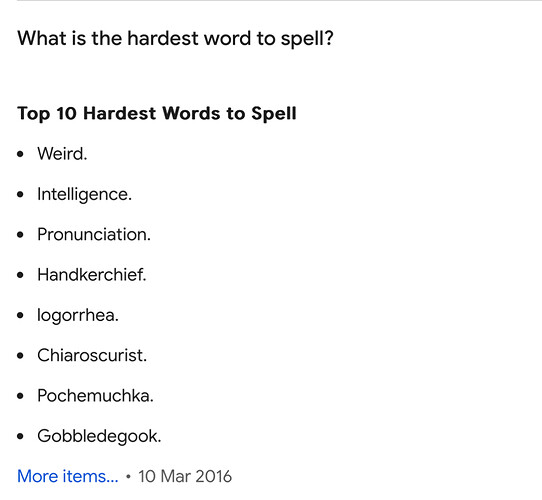Open the 'More items...' link

(68, 476)
